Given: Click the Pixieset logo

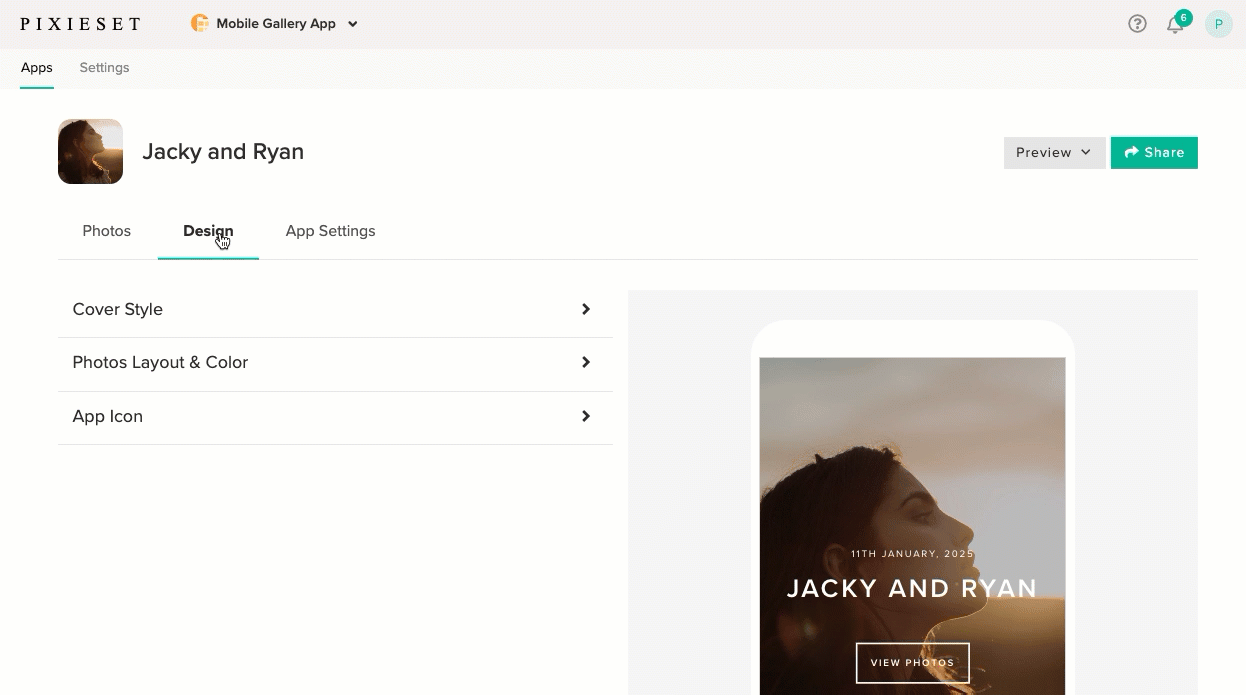Looking at the screenshot, I should click(80, 24).
